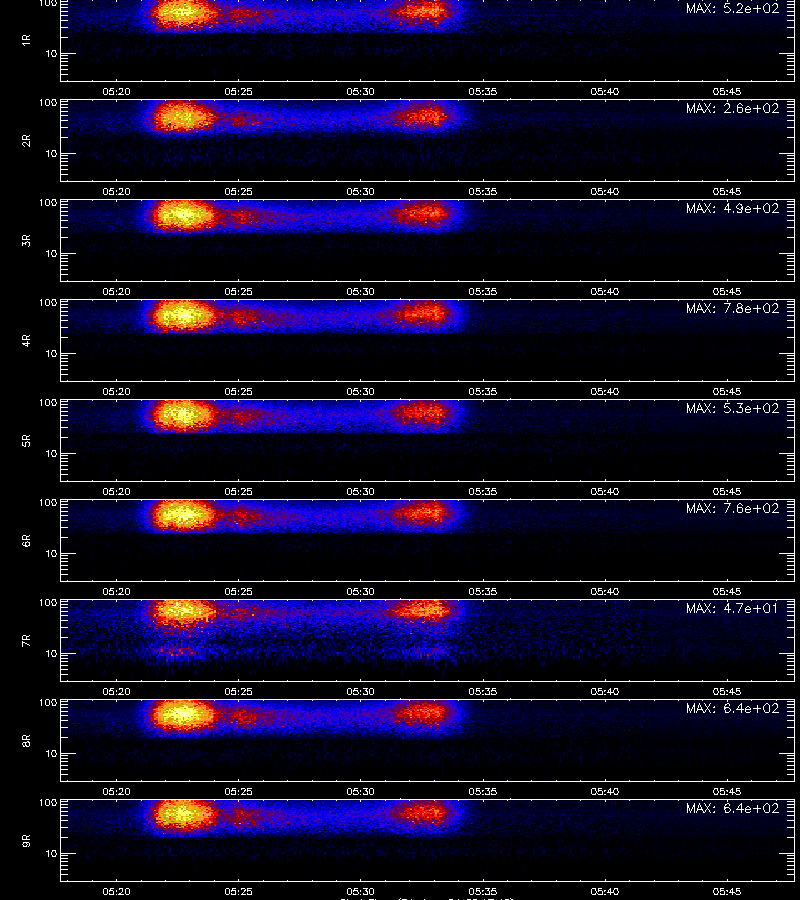Click the 10 y-axis label of 7R panel
The height and width of the screenshot is (900, 800).
(51, 654)
